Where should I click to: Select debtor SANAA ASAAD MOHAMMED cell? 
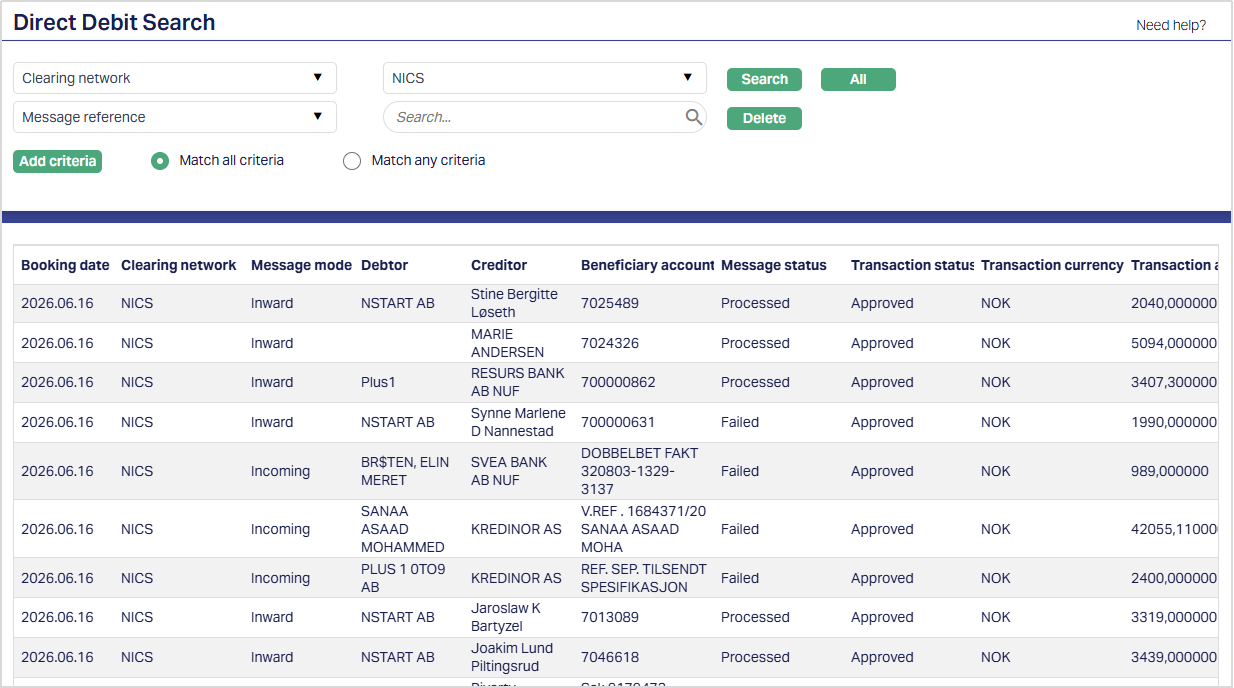pos(403,529)
